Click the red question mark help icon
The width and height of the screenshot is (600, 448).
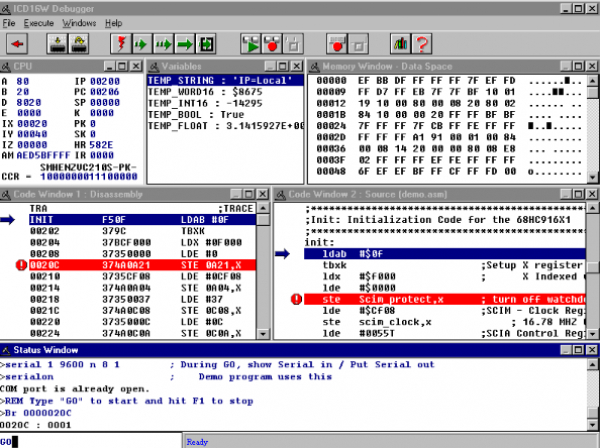423,44
